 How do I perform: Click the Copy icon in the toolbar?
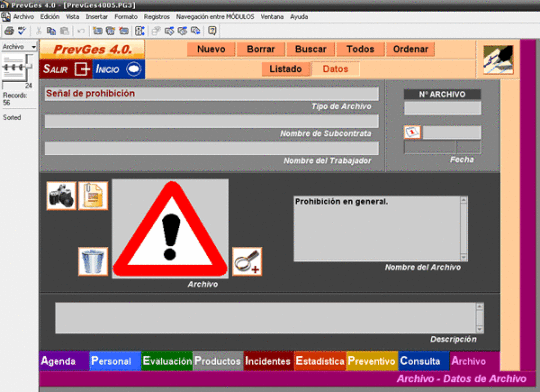click(51, 31)
